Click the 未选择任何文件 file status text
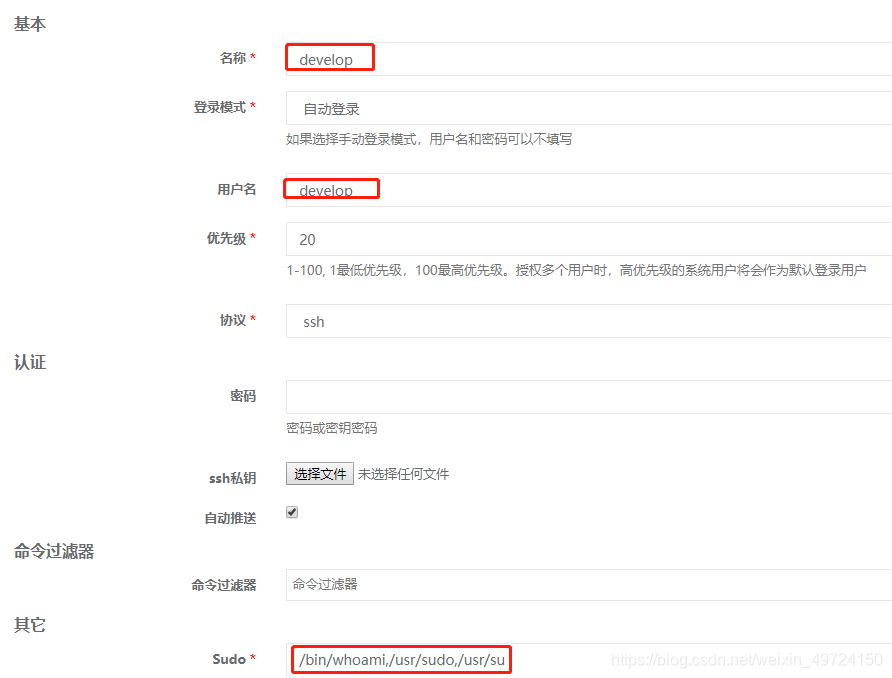The width and height of the screenshot is (892, 678). pos(403,474)
